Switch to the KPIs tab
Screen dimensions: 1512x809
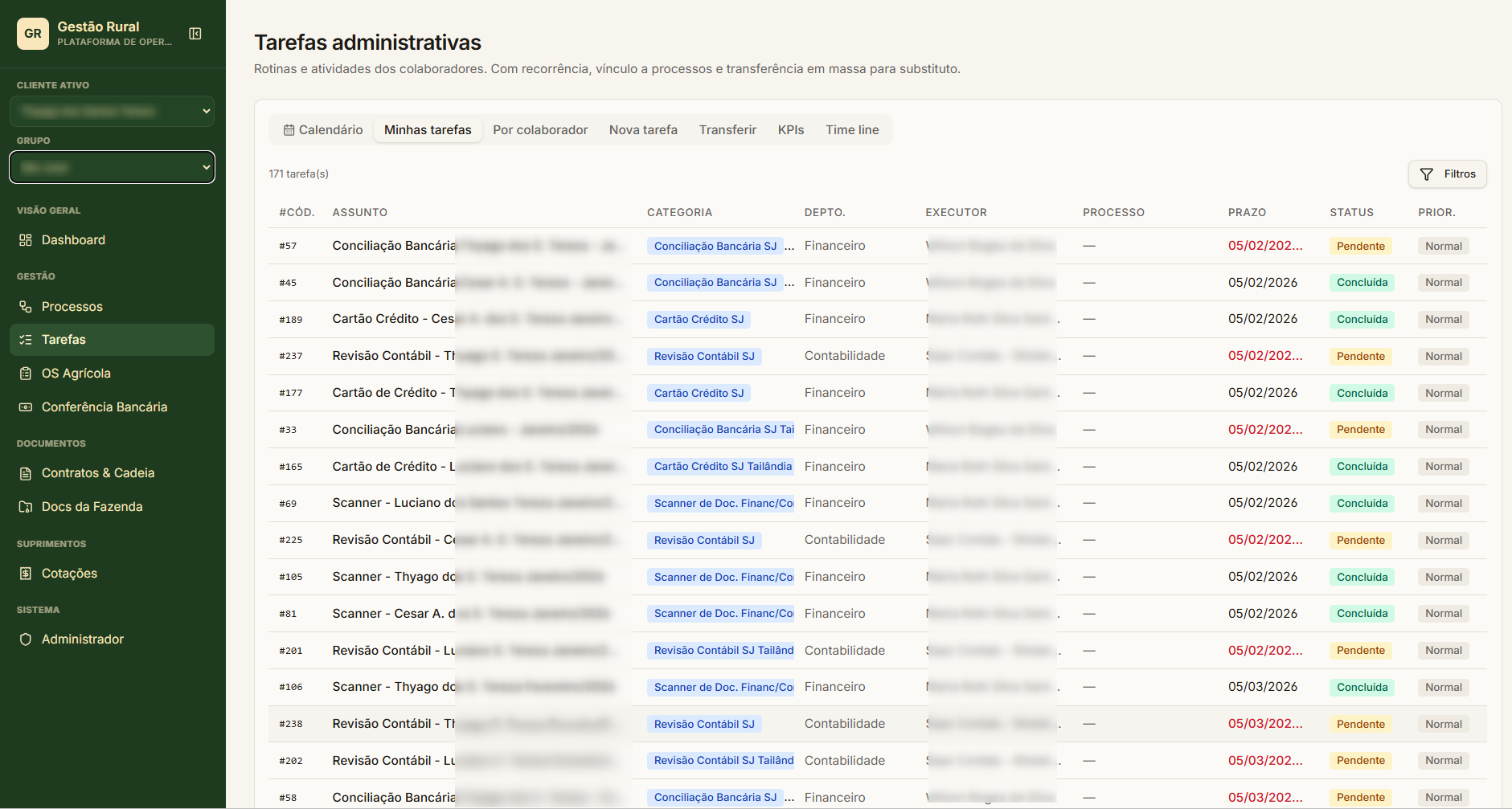pyautogui.click(x=791, y=130)
